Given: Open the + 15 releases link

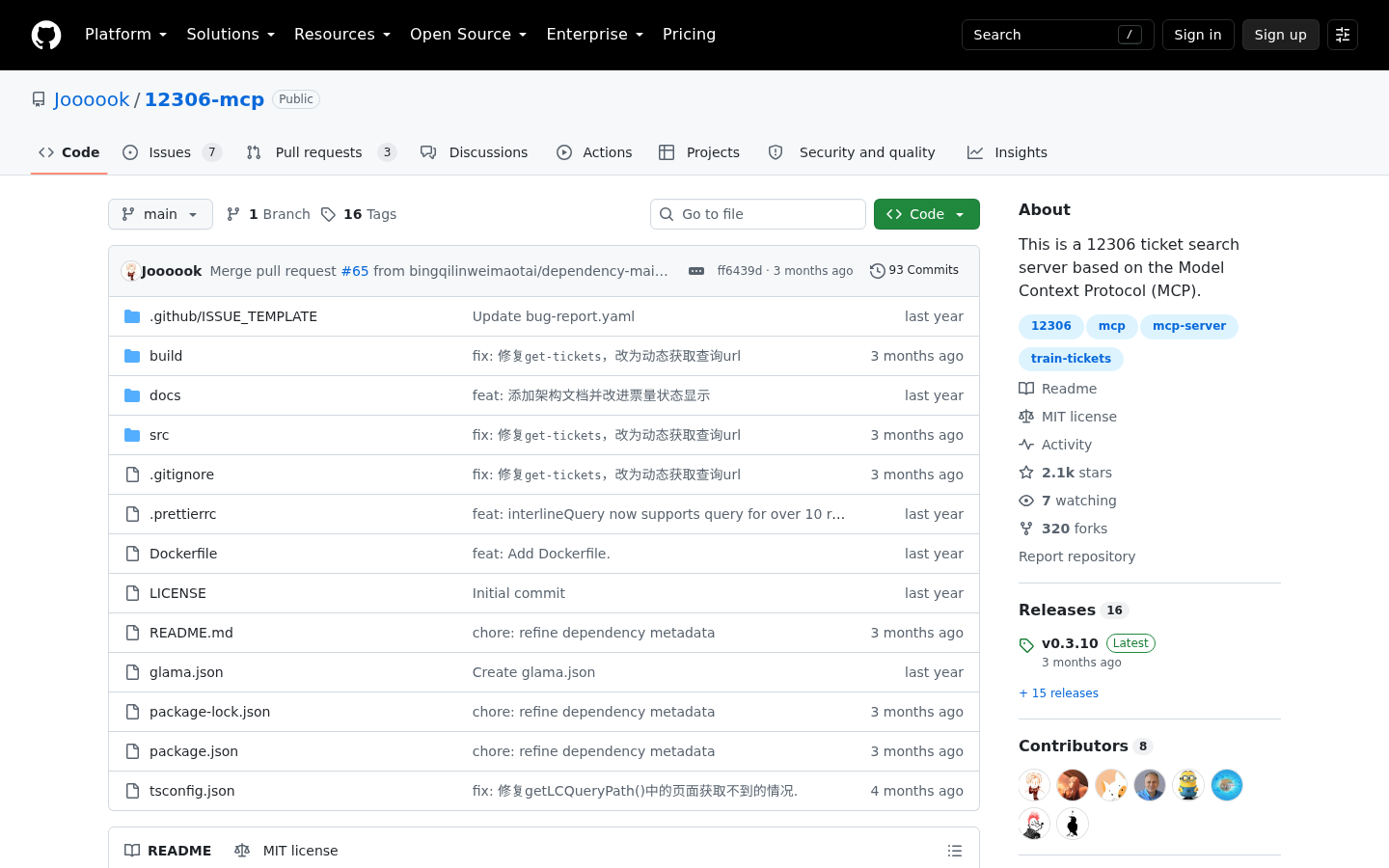Looking at the screenshot, I should pyautogui.click(x=1058, y=693).
